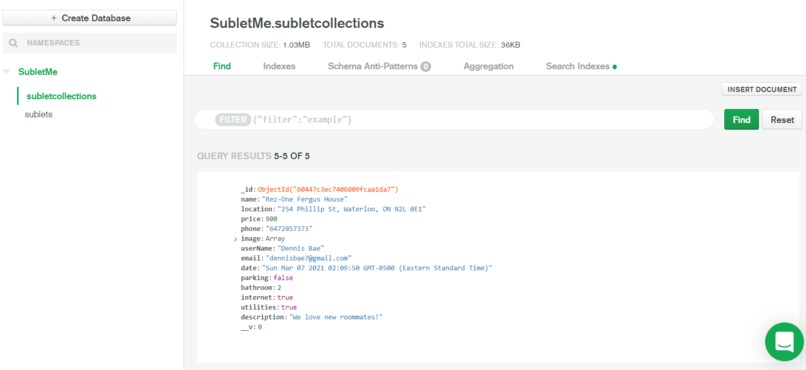The height and width of the screenshot is (370, 806).
Task: Click the utilities value true
Action: pos(289,307)
